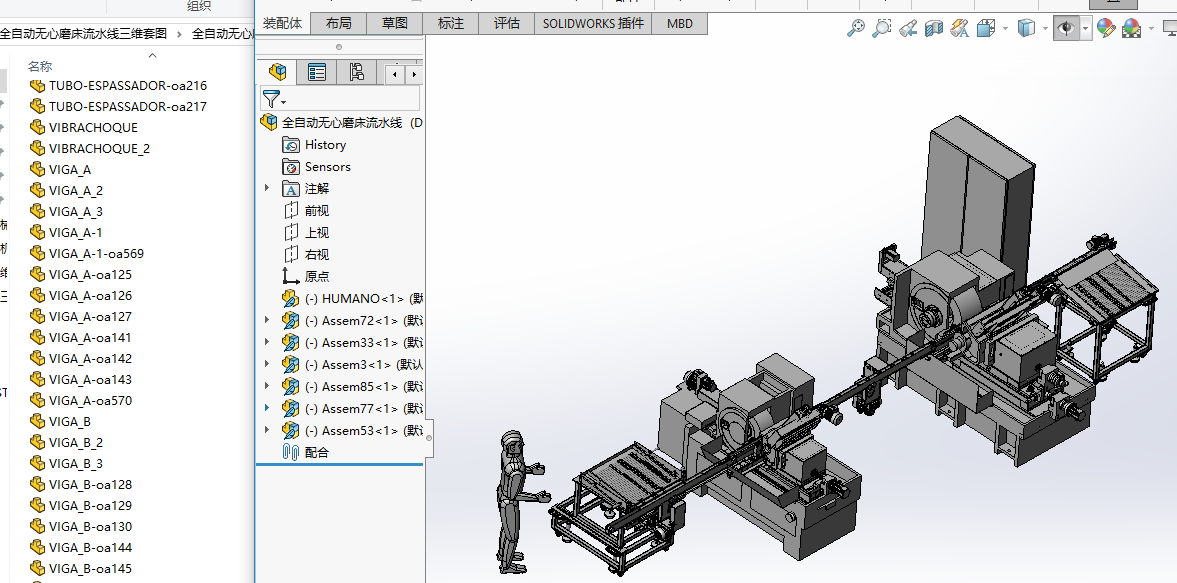Open the ConfigurationManager panel tab

356,72
